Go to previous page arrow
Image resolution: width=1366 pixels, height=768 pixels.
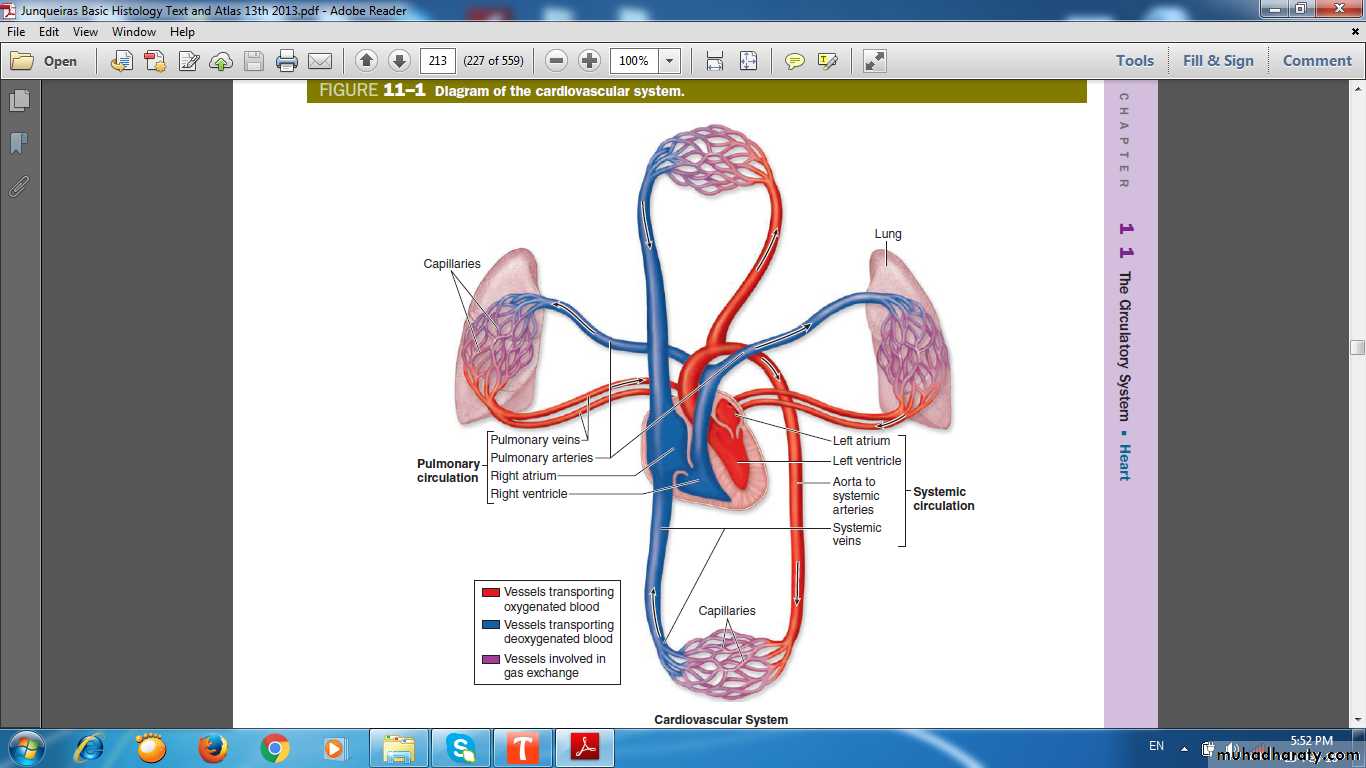(366, 61)
